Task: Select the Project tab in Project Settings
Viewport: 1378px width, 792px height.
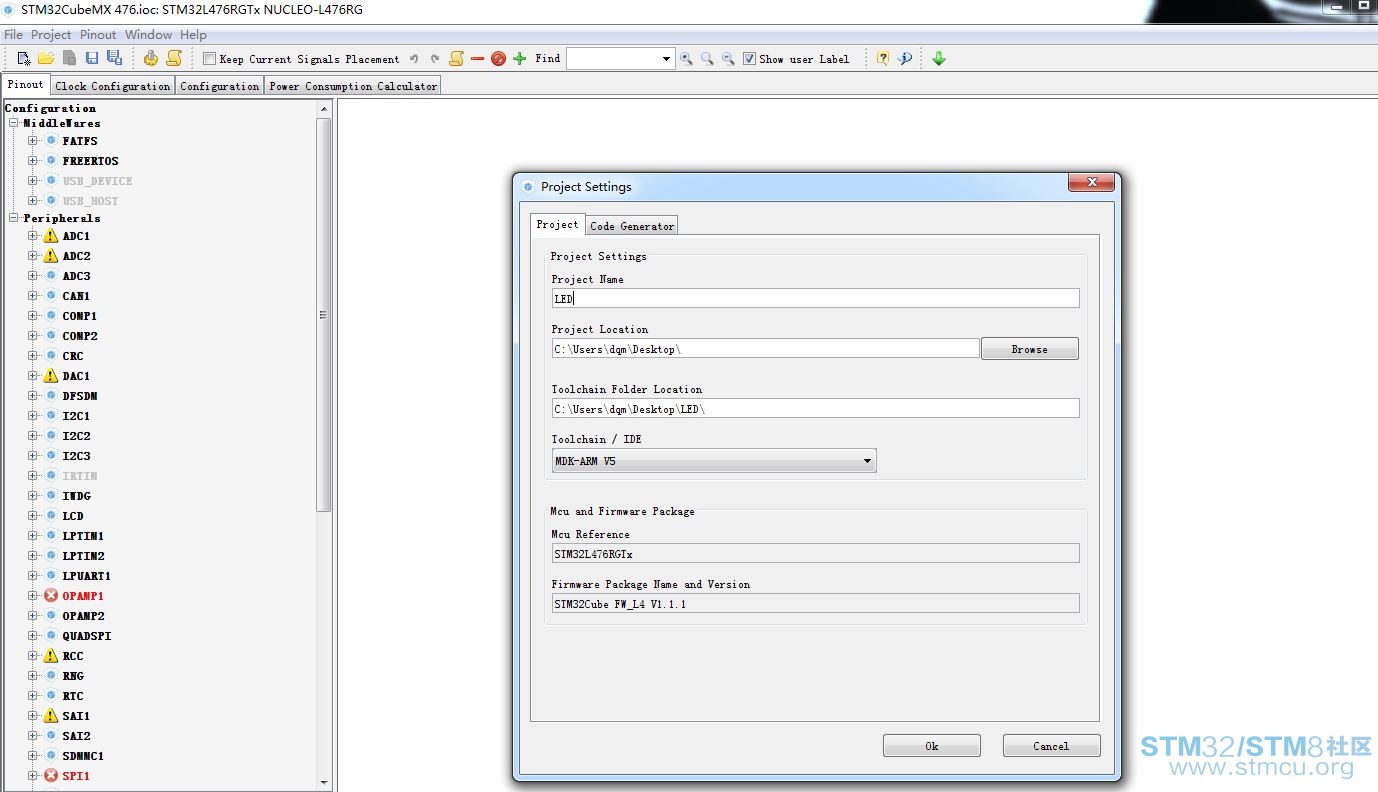Action: tap(557, 224)
